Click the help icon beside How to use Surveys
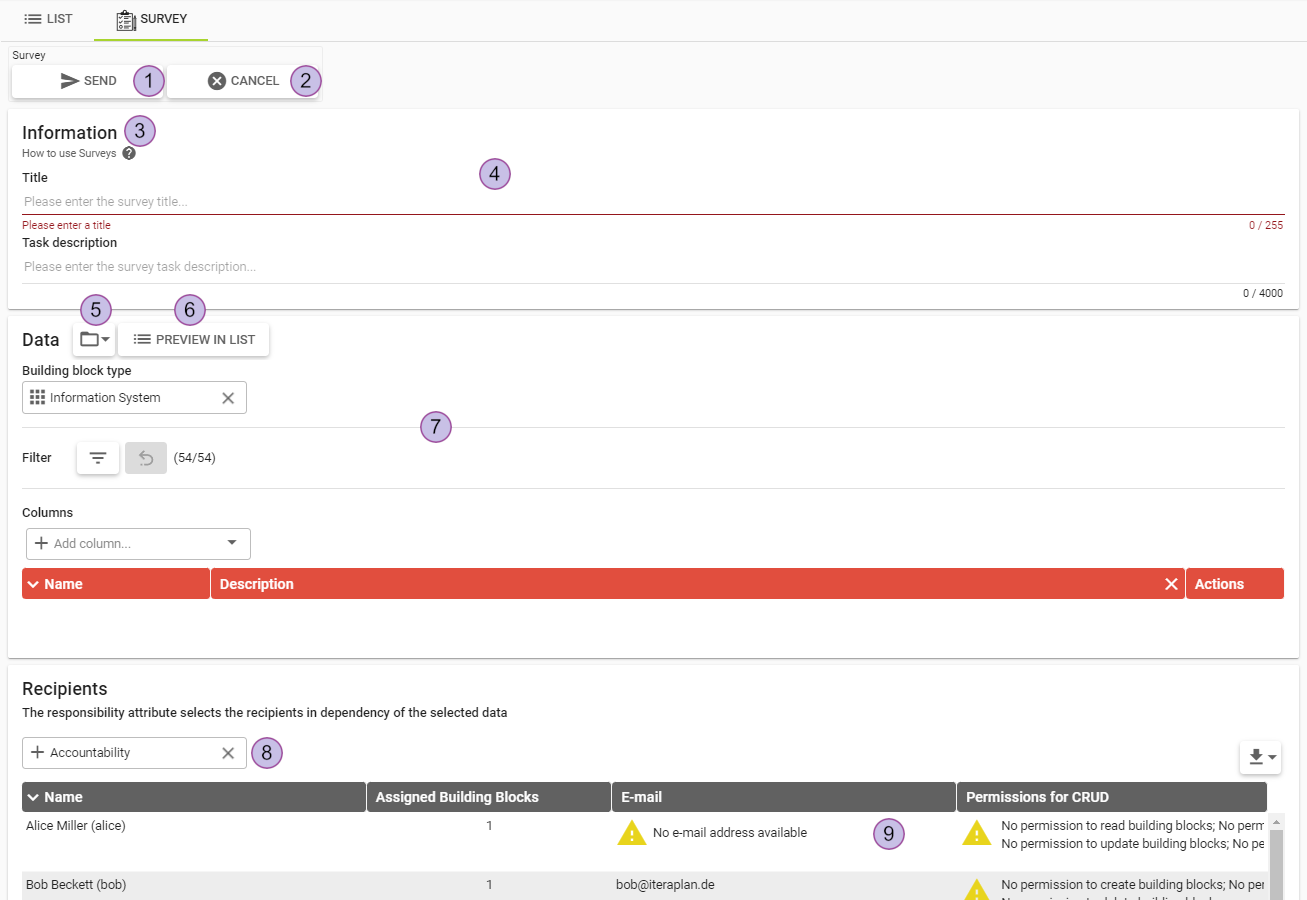This screenshot has height=900, width=1307. (x=129, y=154)
